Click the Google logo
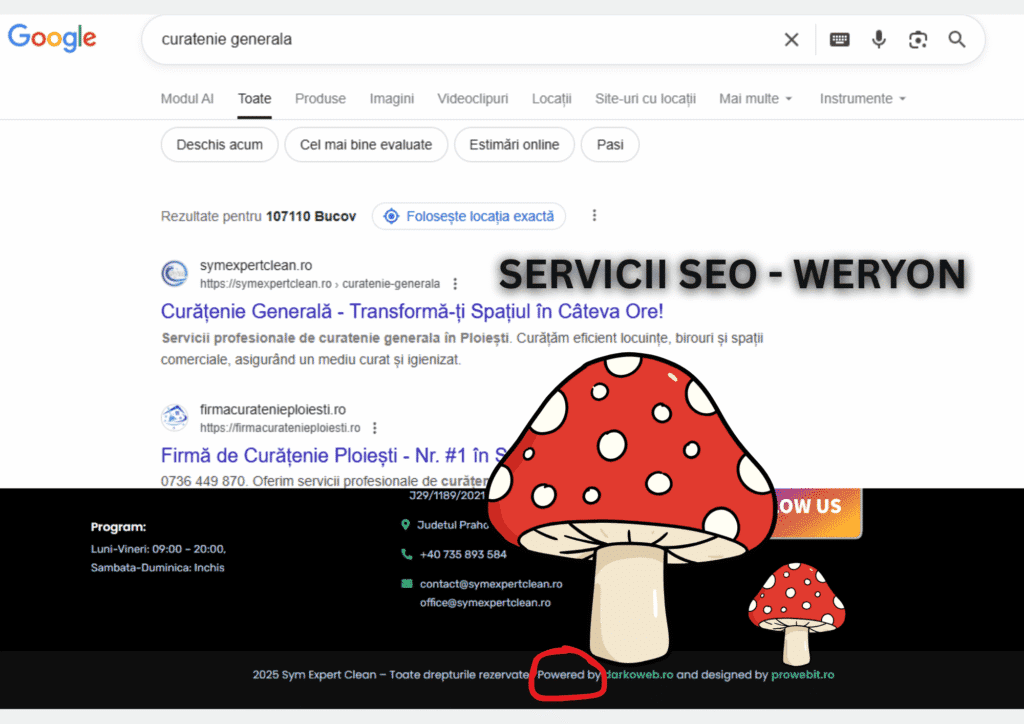1024x724 pixels. (51, 38)
